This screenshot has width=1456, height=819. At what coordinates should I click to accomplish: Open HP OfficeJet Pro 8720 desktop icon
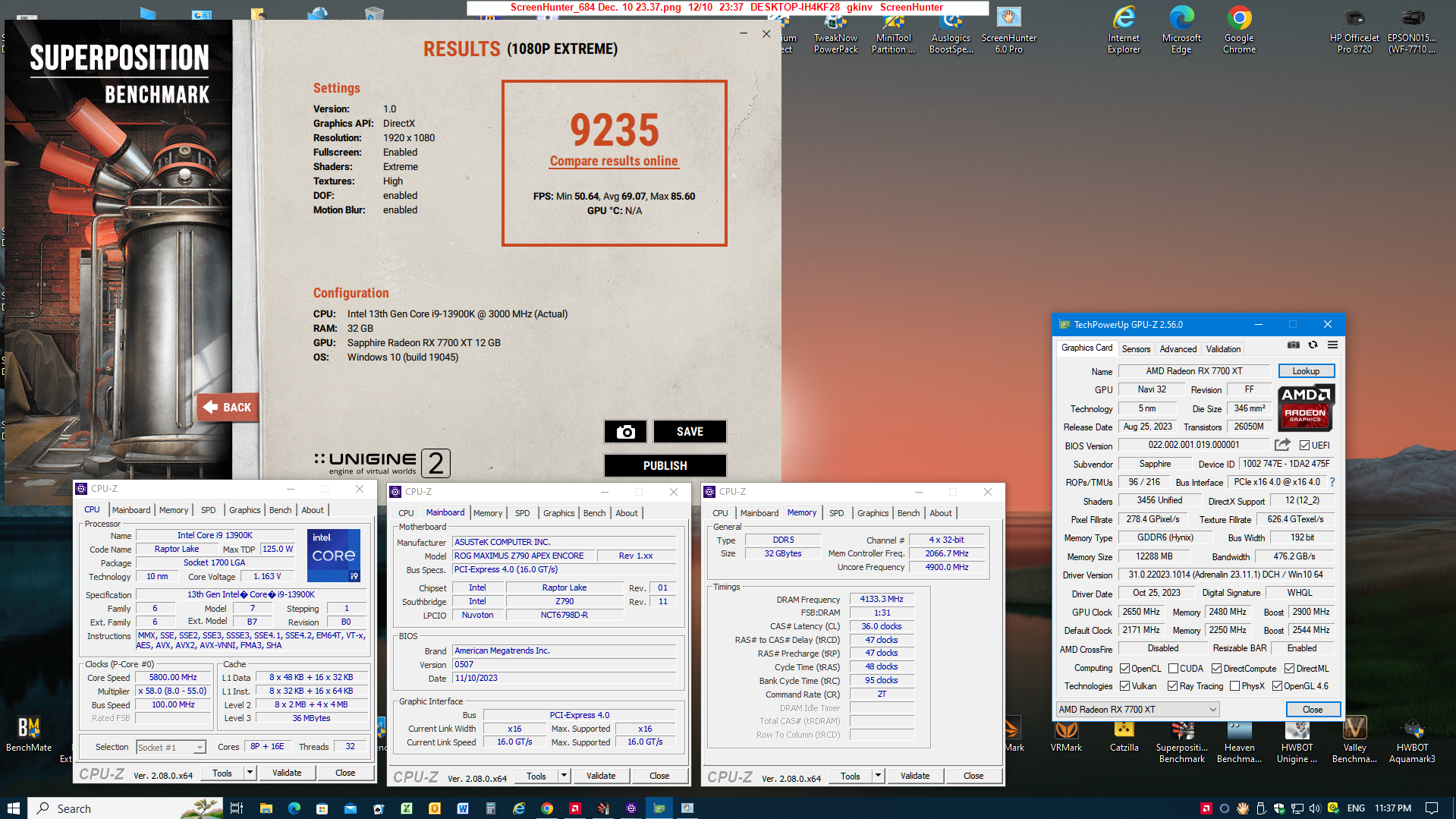point(1354,30)
